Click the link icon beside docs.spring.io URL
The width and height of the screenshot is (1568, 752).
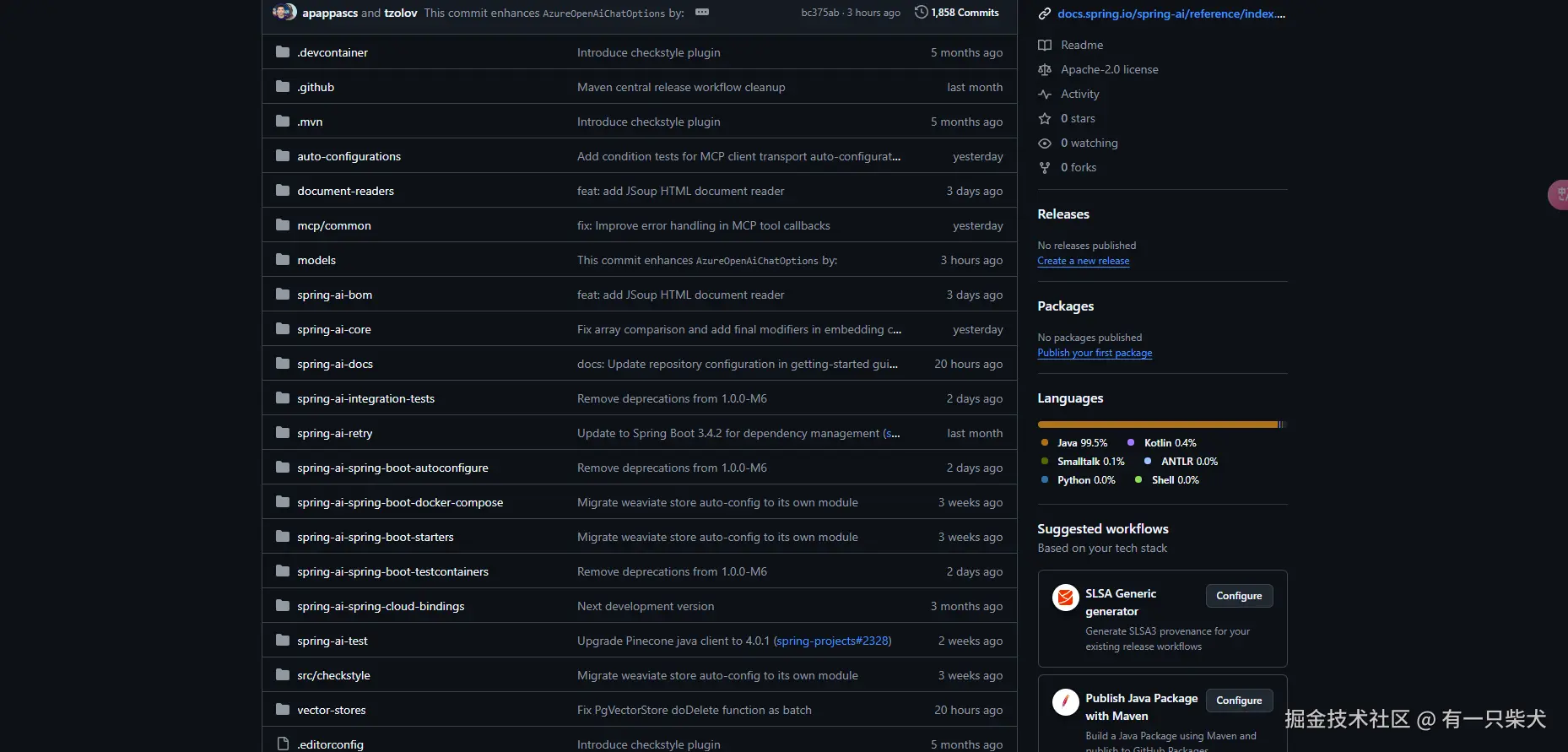click(1045, 14)
